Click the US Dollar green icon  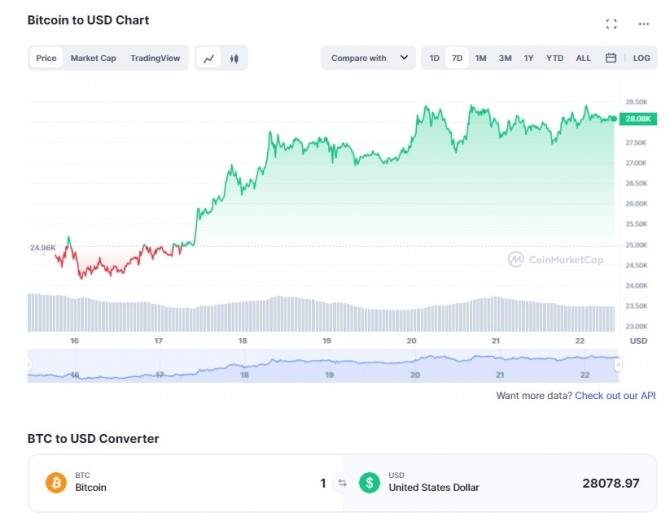tap(370, 483)
